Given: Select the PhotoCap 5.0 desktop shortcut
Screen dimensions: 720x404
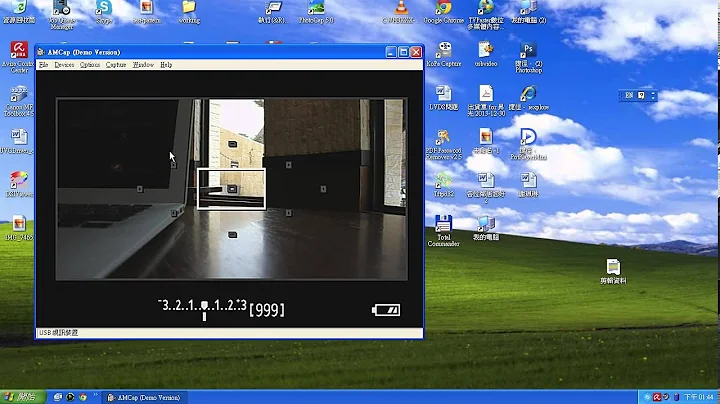Looking at the screenshot, I should (x=316, y=12).
